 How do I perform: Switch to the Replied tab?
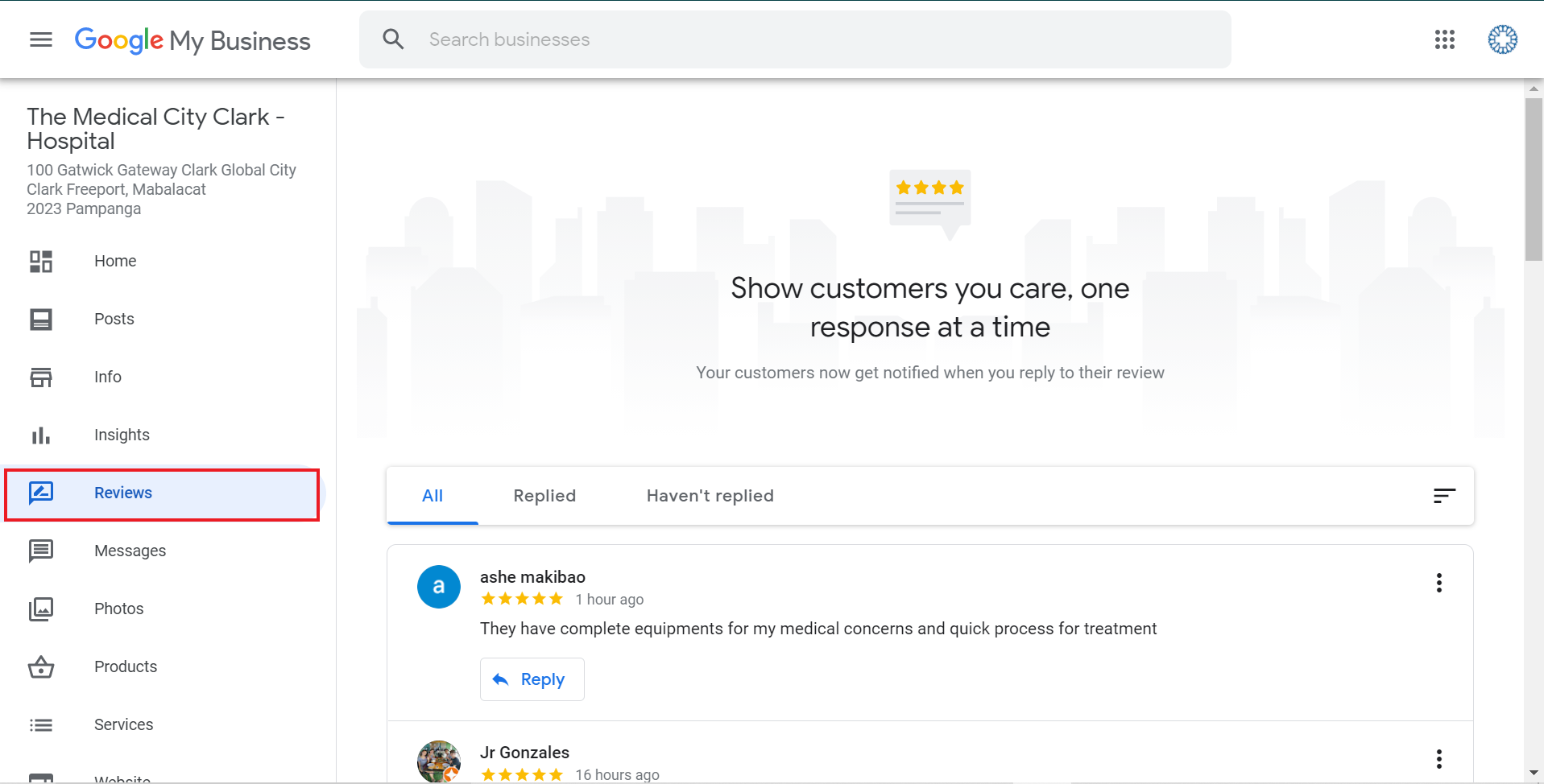(544, 496)
